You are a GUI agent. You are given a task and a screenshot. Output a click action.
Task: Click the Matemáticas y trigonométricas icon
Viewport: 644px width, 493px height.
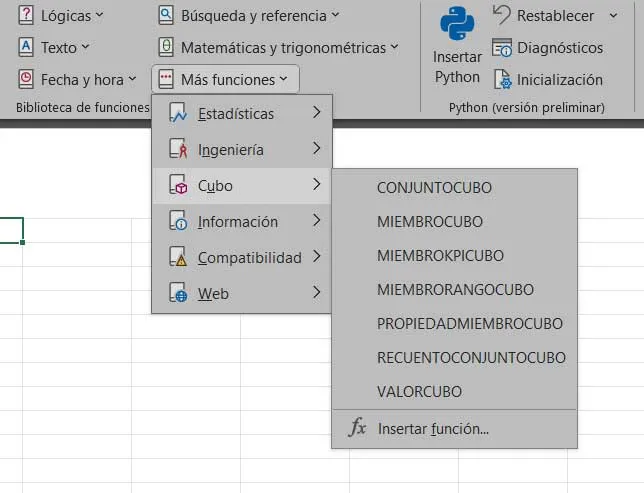click(166, 47)
